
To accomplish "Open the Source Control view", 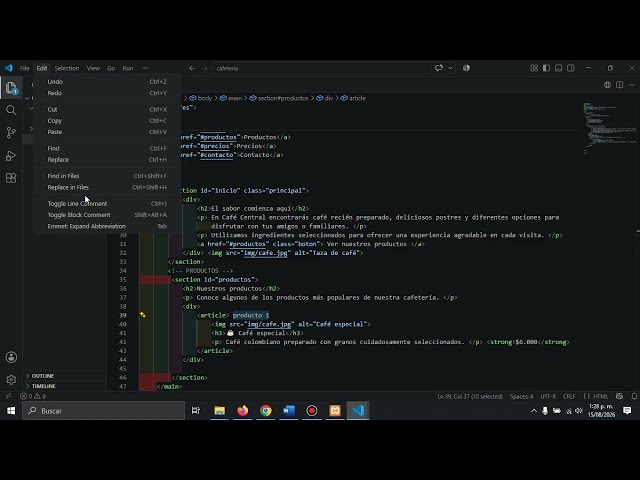I will 11,133.
